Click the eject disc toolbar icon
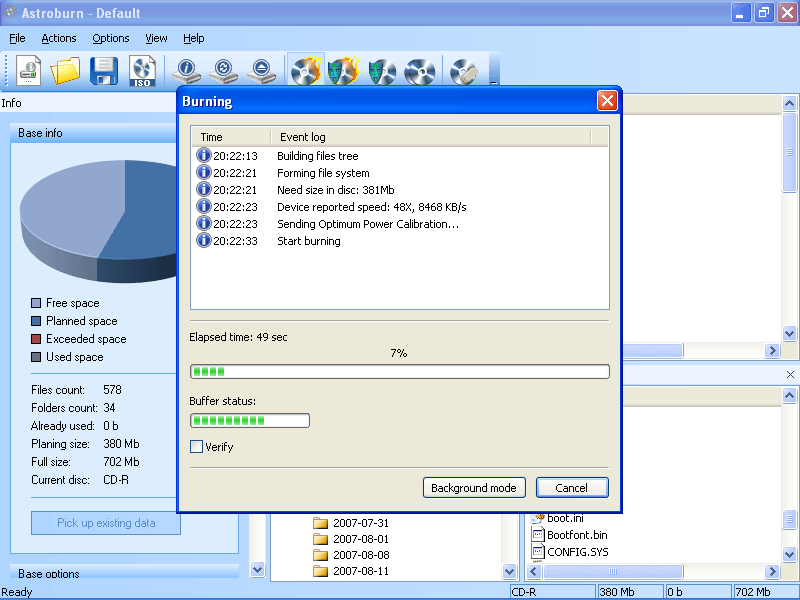Image resolution: width=800 pixels, height=600 pixels. pos(263,70)
